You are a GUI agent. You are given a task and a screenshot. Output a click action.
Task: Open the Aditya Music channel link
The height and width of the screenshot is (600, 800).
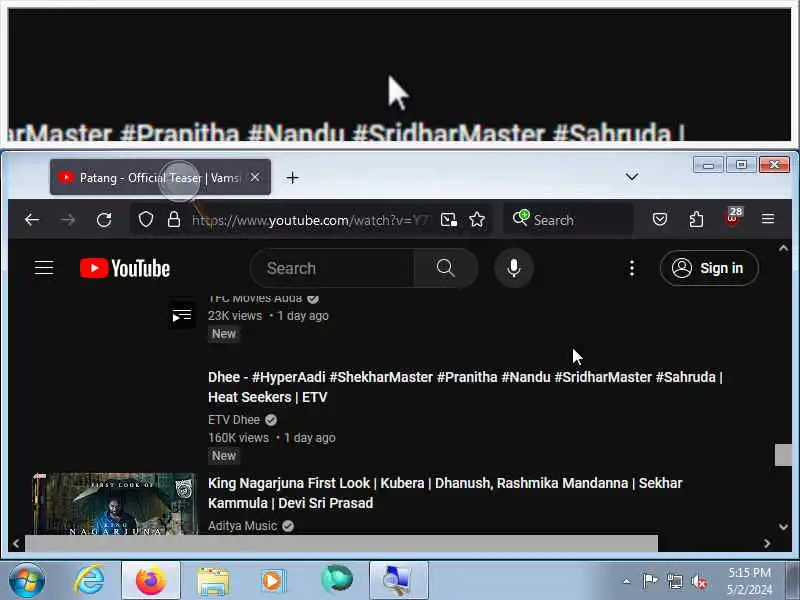243,526
